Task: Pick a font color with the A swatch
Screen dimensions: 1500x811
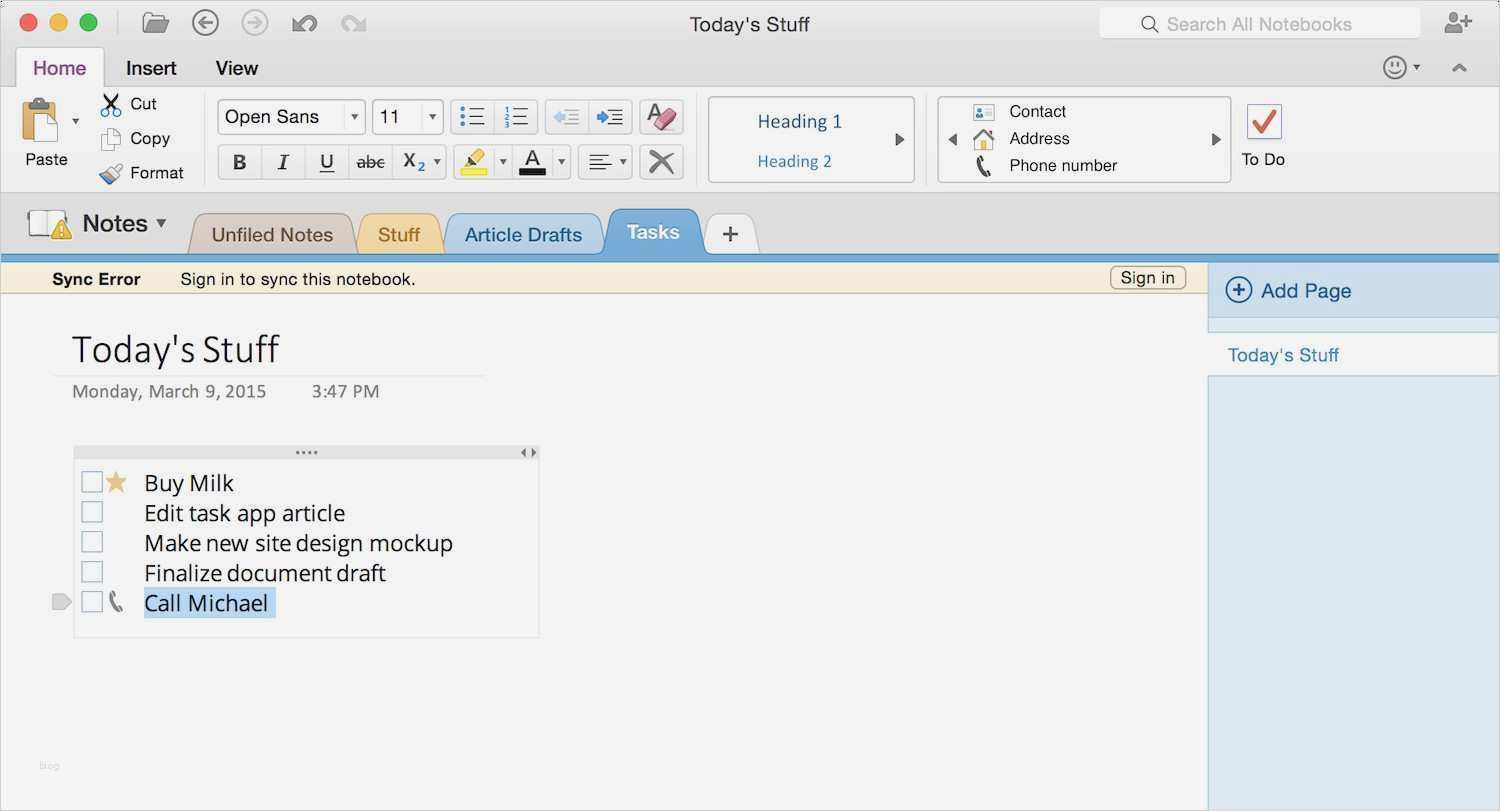Action: pos(533,161)
